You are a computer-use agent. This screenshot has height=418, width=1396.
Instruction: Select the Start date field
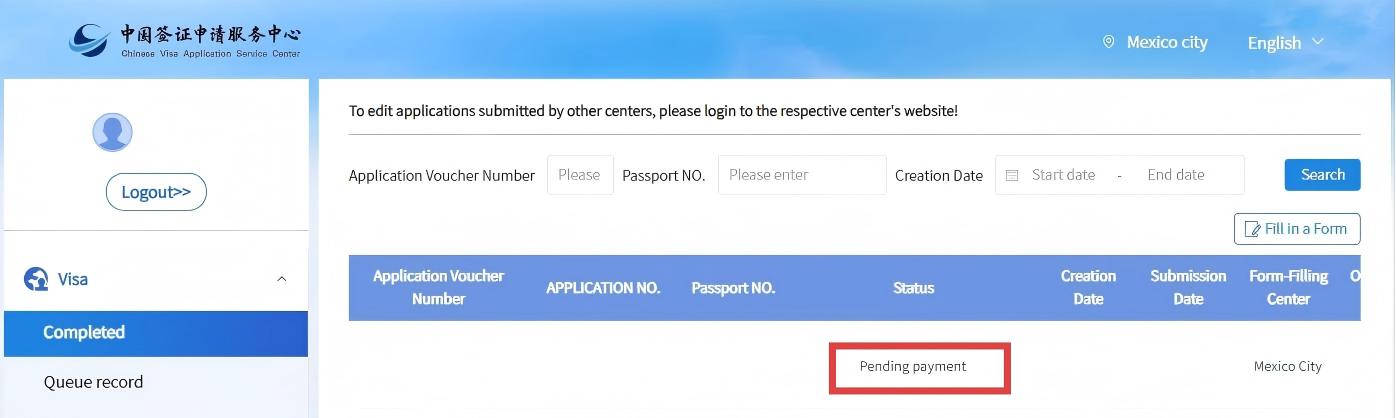tap(1063, 175)
